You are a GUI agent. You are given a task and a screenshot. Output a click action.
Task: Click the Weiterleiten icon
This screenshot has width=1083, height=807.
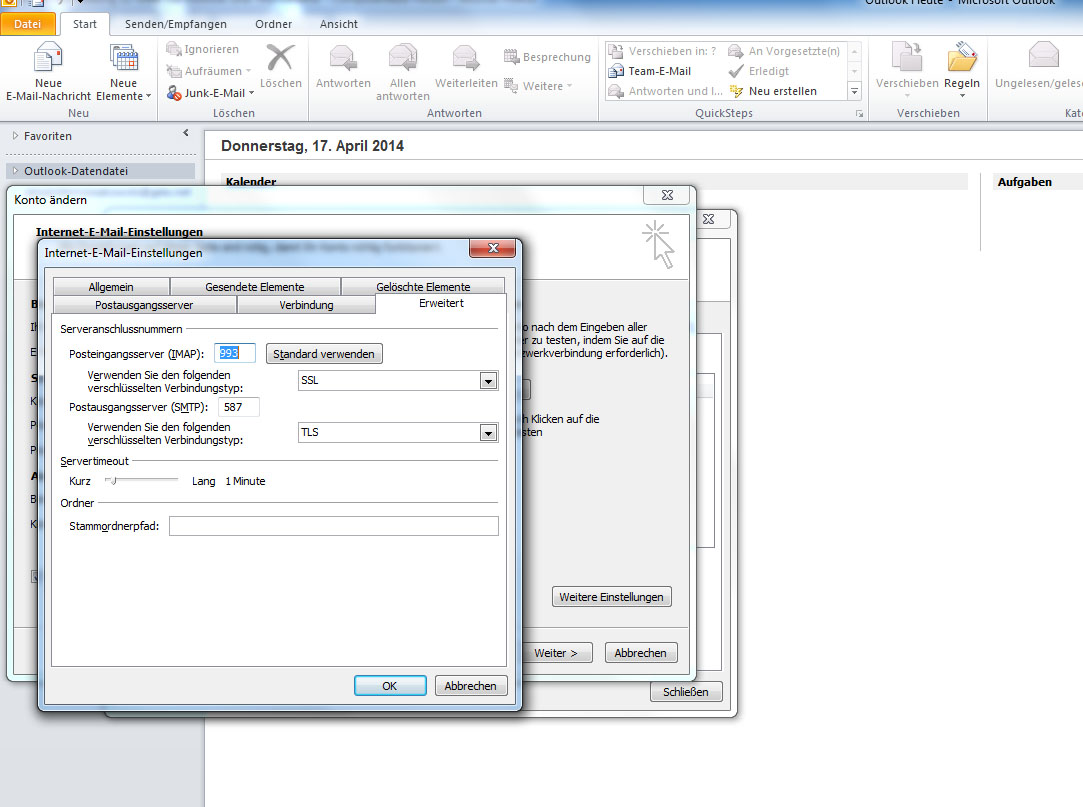click(466, 58)
